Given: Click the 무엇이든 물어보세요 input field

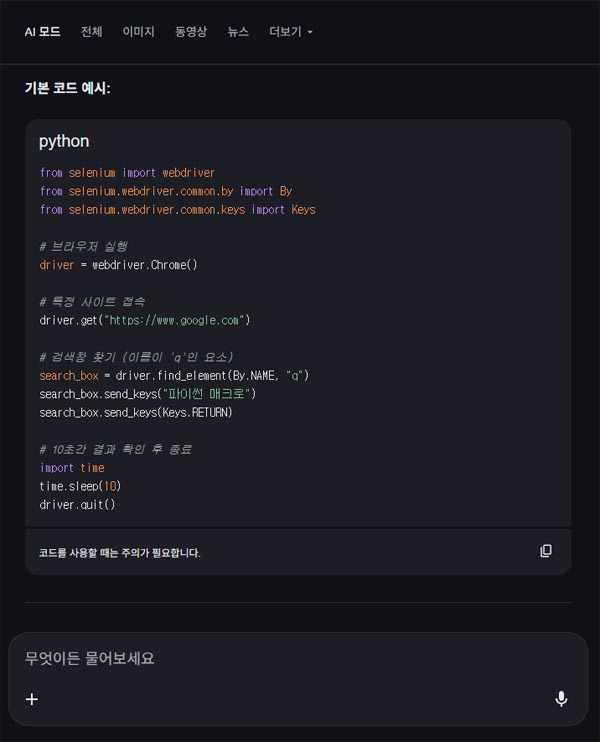Looking at the screenshot, I should click(280, 659).
